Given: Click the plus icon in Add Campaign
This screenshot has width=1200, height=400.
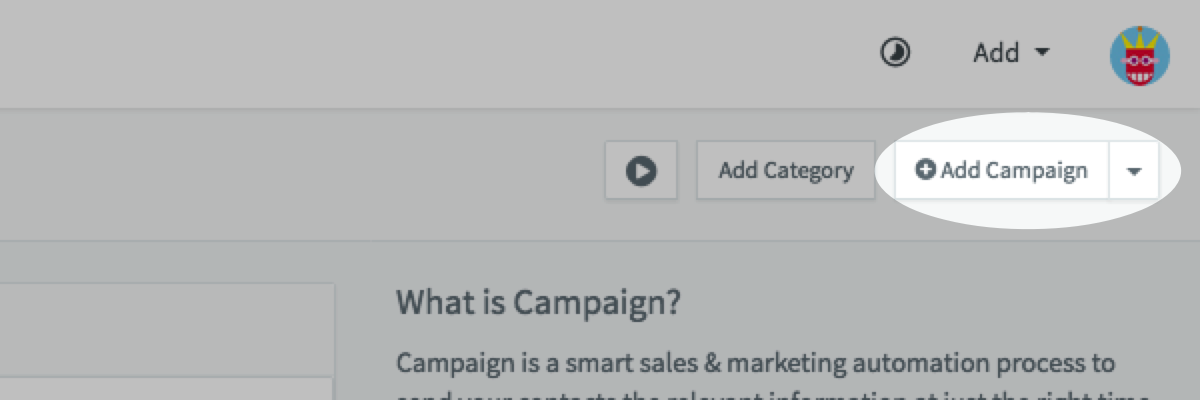Looking at the screenshot, I should (x=926, y=171).
